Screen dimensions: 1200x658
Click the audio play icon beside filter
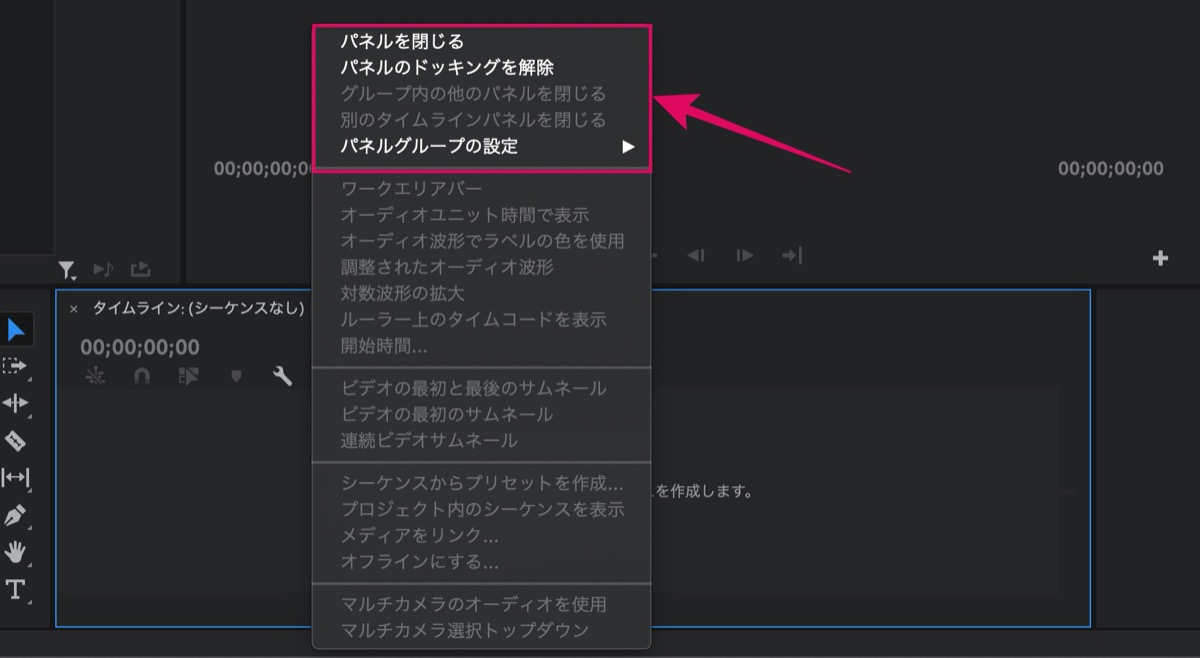[103, 269]
